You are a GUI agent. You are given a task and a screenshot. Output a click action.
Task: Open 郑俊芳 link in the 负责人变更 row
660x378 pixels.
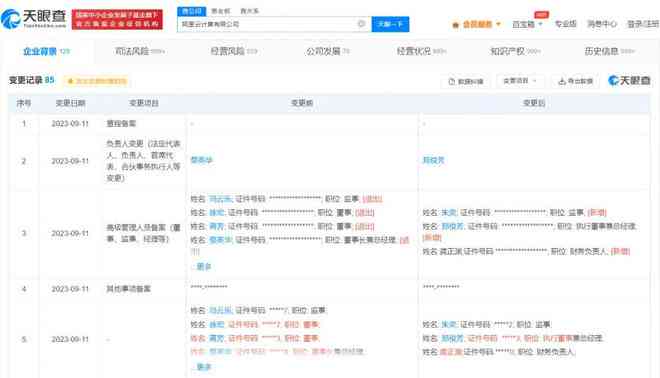click(x=434, y=160)
